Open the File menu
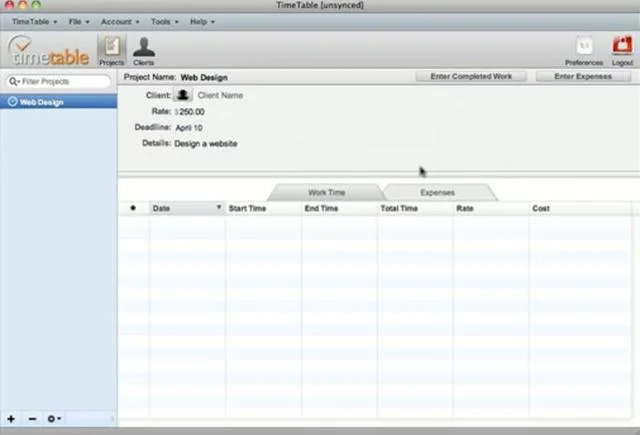640x435 pixels. [79, 22]
